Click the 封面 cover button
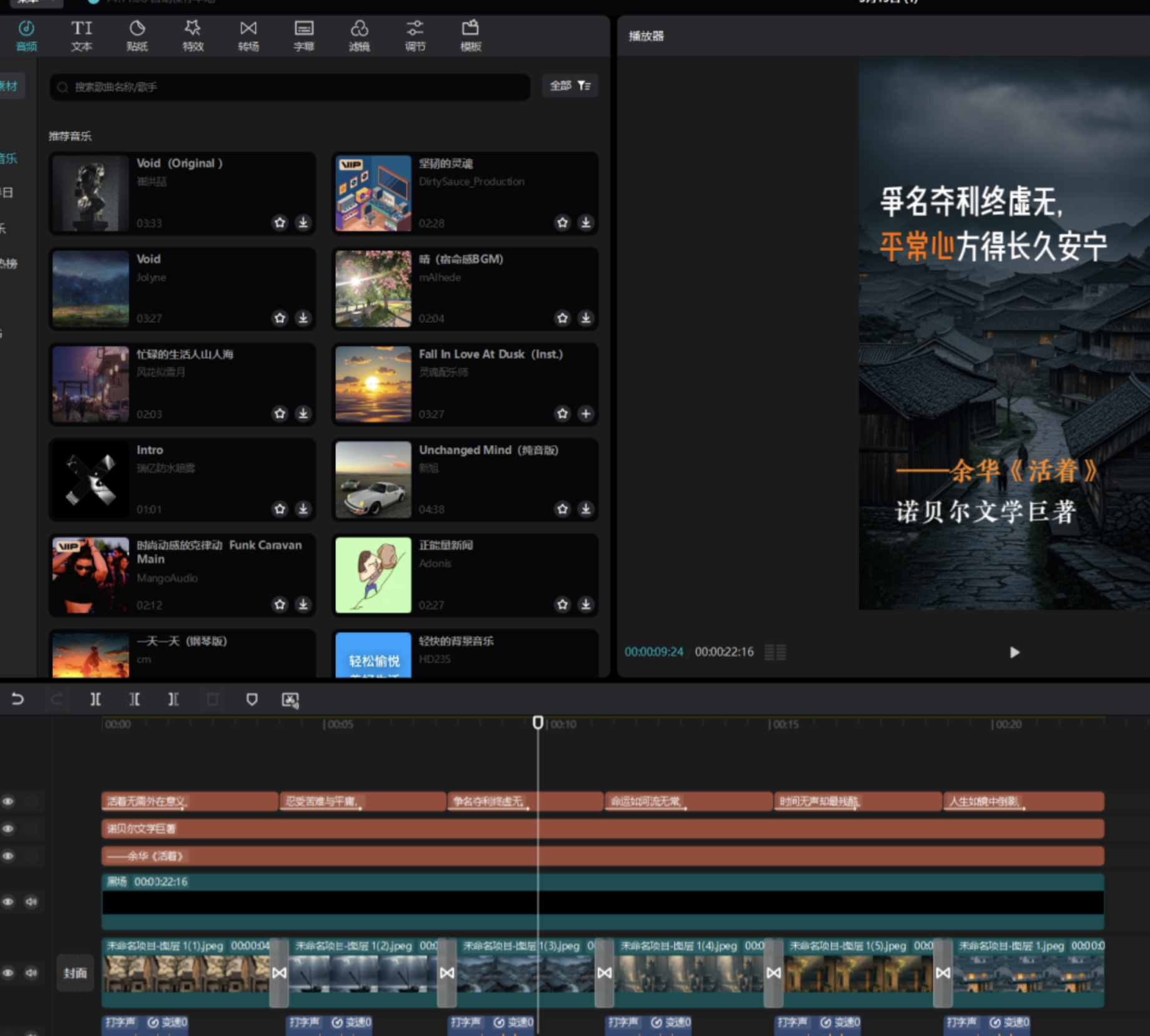This screenshot has width=1150, height=1036. click(x=75, y=972)
